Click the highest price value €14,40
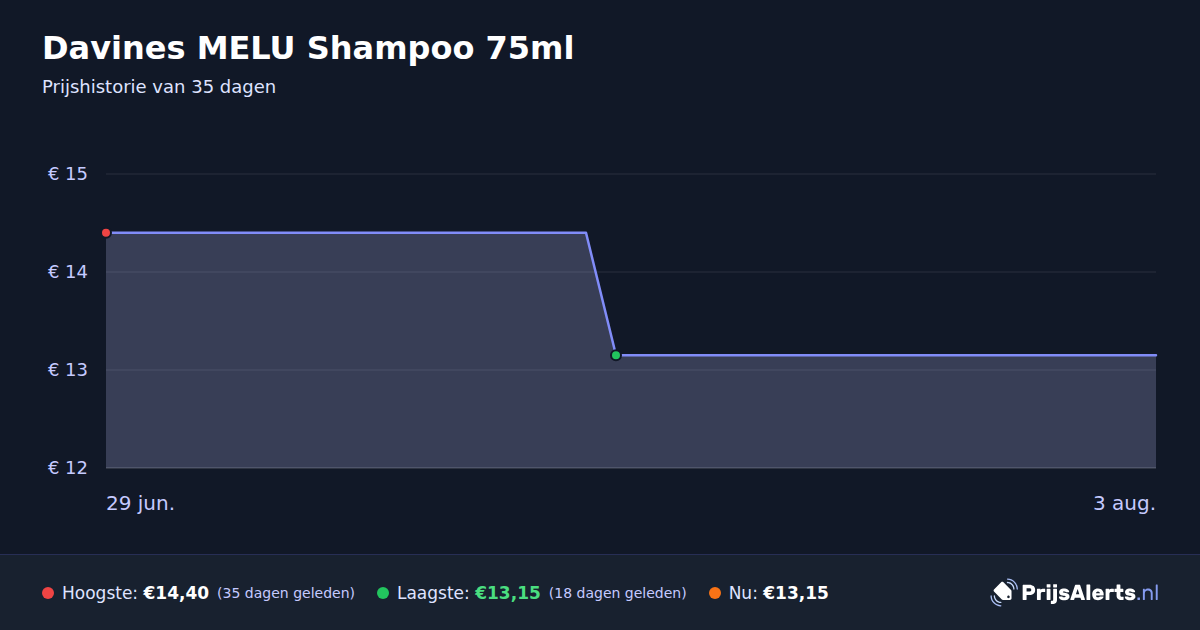Screen dimensions: 1200x630 click(176, 593)
